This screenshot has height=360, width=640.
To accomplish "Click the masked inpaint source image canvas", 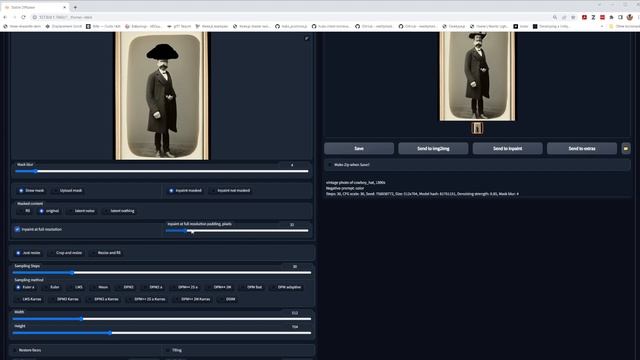I will tap(162, 96).
